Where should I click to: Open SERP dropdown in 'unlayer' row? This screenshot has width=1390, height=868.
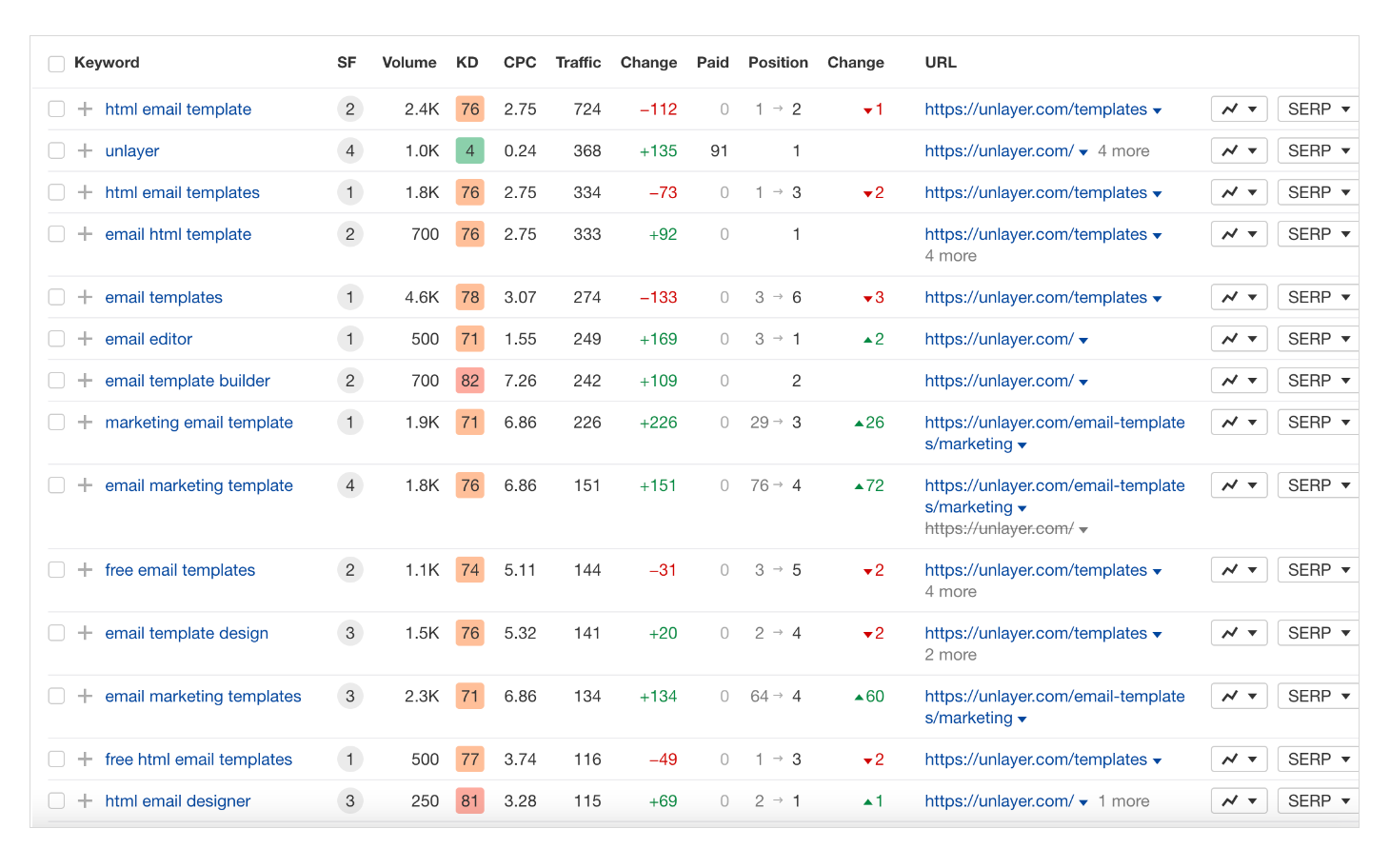1318,151
